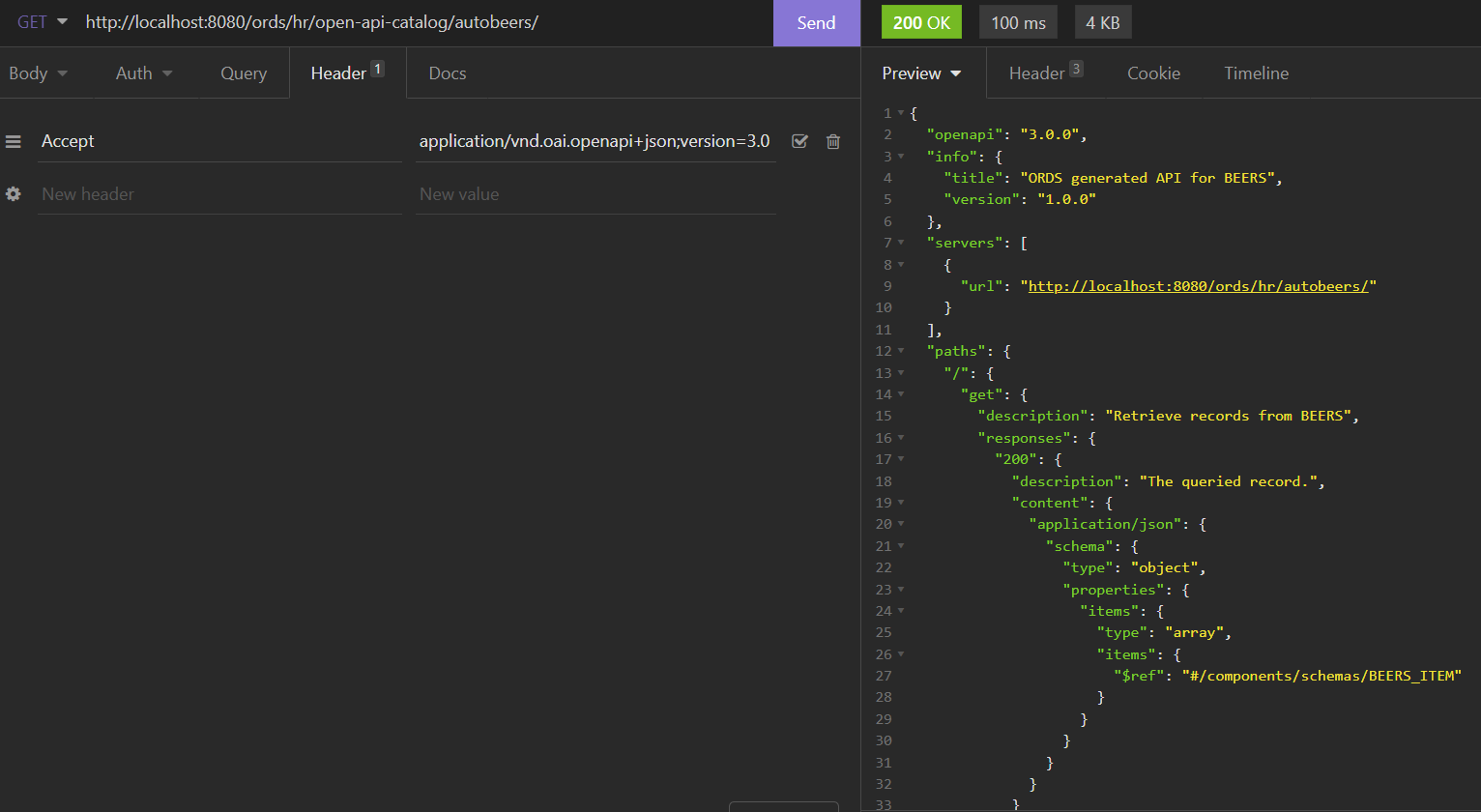Image resolution: width=1481 pixels, height=812 pixels.
Task: Collapse the "200" response fold arrow
Action: 901,459
